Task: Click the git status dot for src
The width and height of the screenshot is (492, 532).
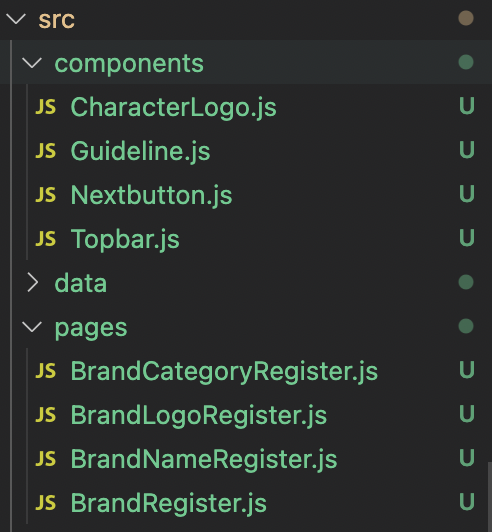Action: tap(466, 18)
